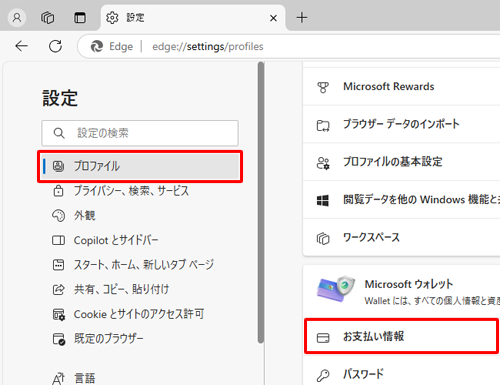Screen dimensions: 500x385
Task: Click the magnifier icon in settings search
Action: (59, 133)
